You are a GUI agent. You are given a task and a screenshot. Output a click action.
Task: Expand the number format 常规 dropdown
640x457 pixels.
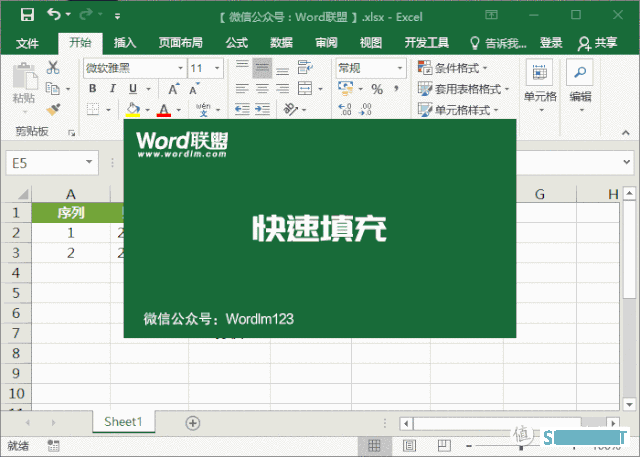pos(405,68)
